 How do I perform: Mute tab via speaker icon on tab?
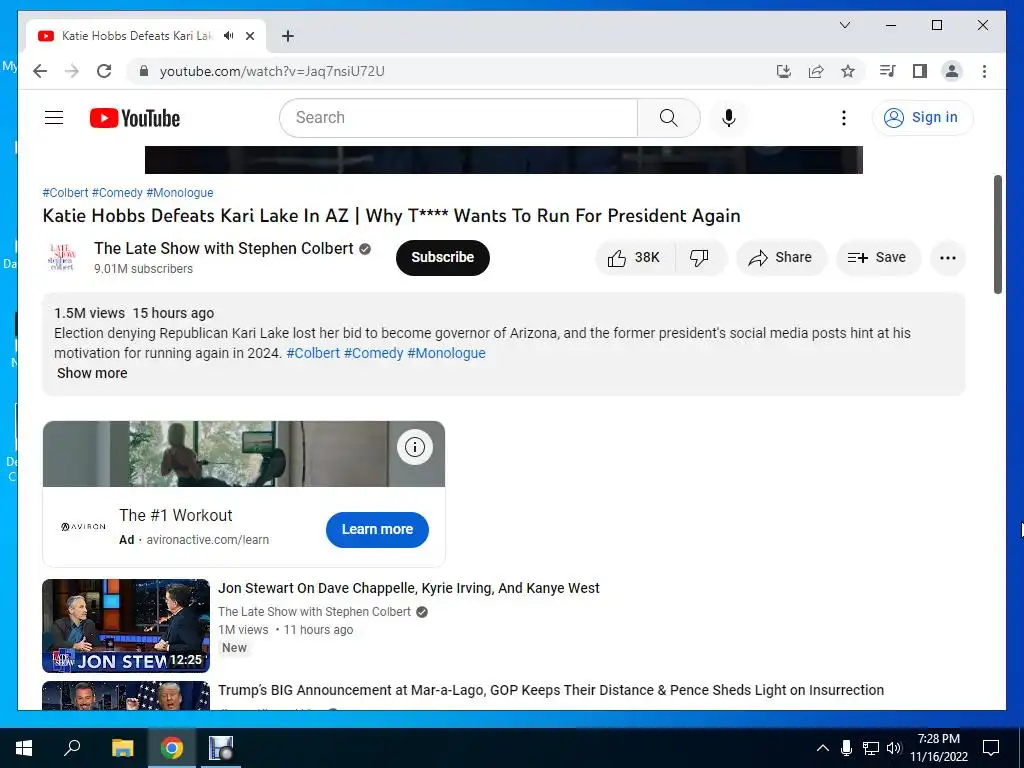[229, 36]
